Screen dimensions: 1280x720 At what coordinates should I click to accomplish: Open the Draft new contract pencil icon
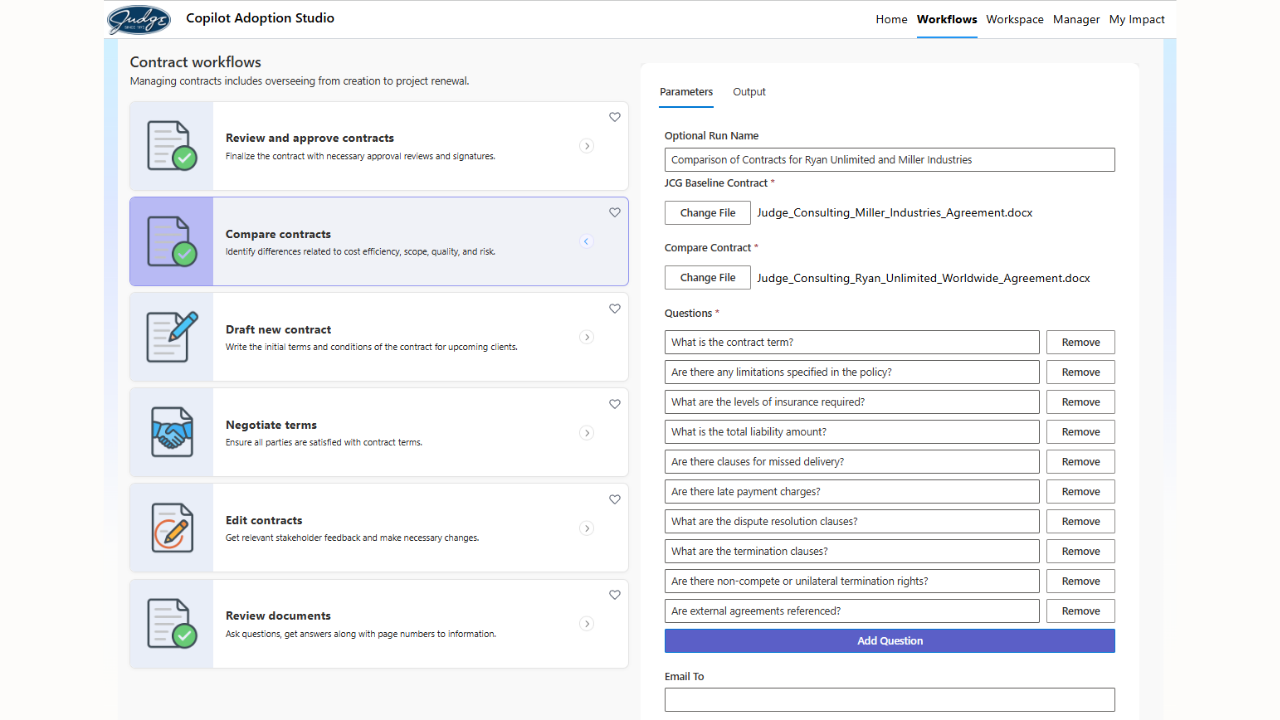171,337
